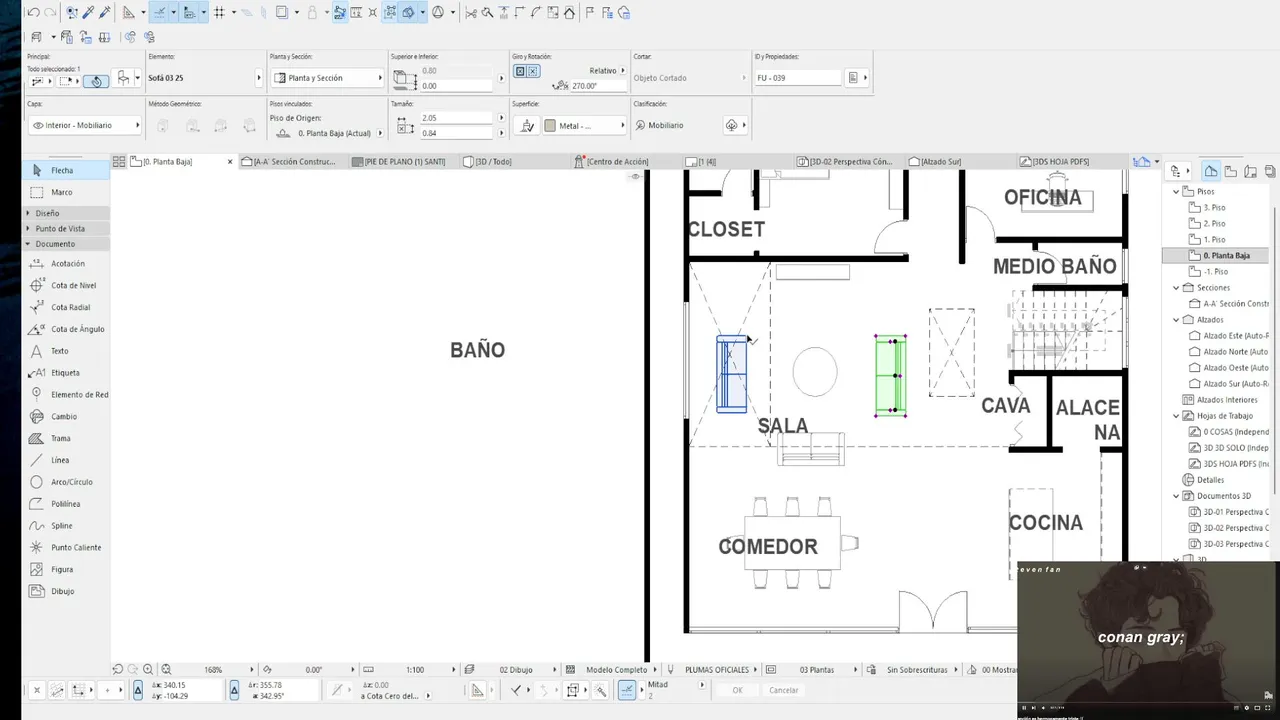Open 1. Piso in the navigator
This screenshot has height=720, width=1280.
coord(1214,240)
